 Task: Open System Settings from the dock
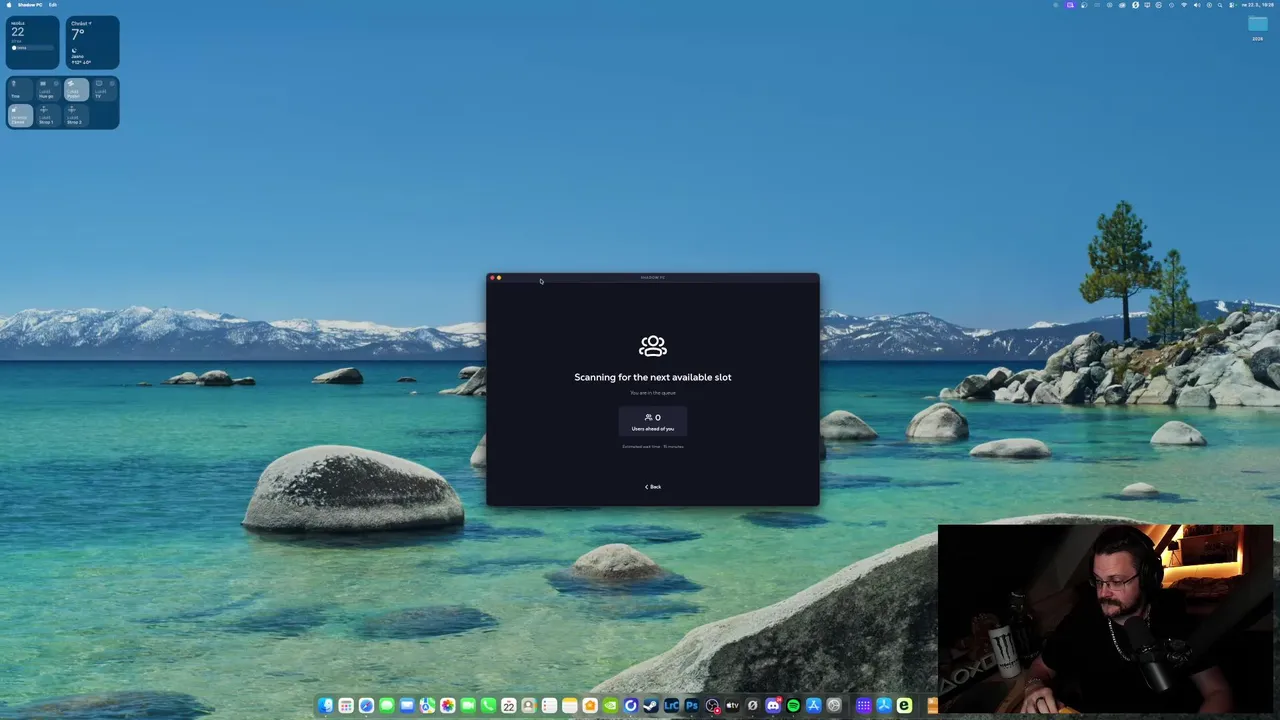pyautogui.click(x=834, y=705)
